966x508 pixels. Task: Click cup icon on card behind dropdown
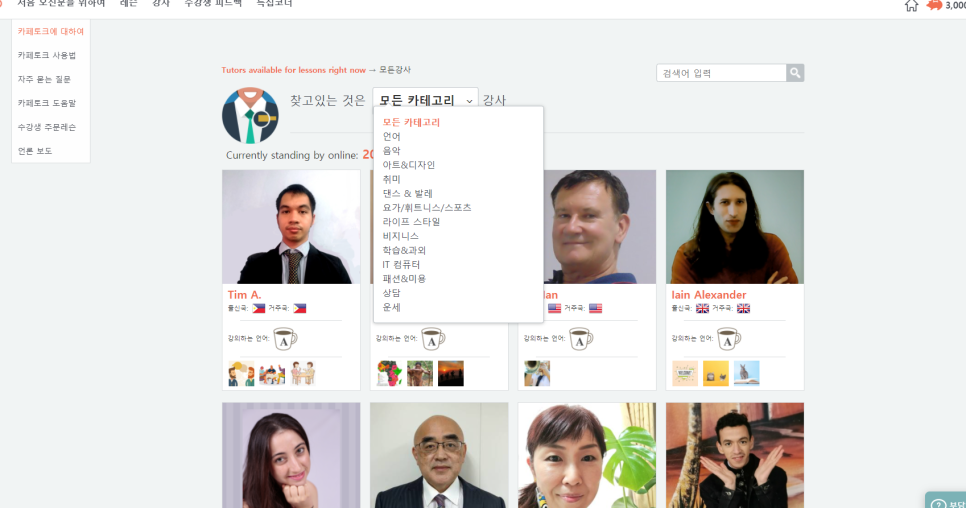coord(432,339)
